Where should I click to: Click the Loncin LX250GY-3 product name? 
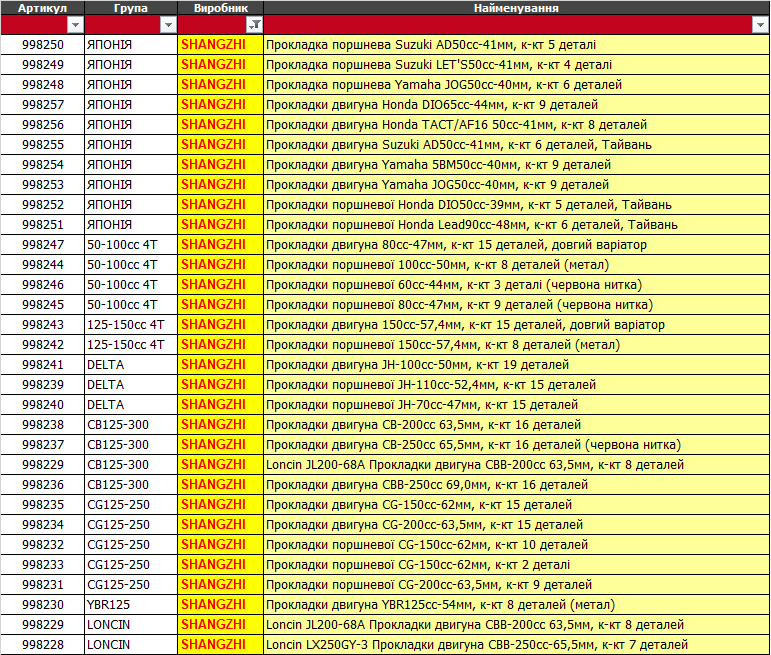click(x=516, y=645)
